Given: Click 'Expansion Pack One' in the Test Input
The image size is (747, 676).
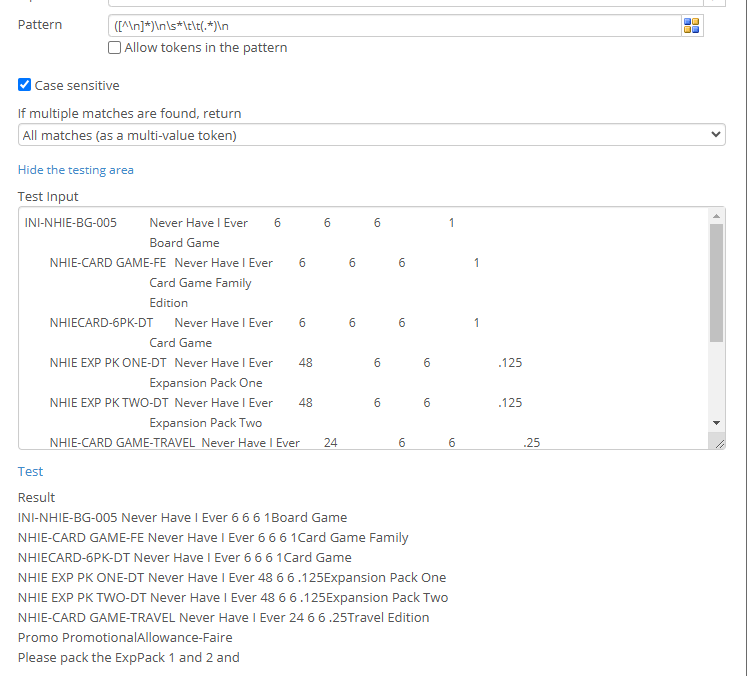Looking at the screenshot, I should pos(206,383).
